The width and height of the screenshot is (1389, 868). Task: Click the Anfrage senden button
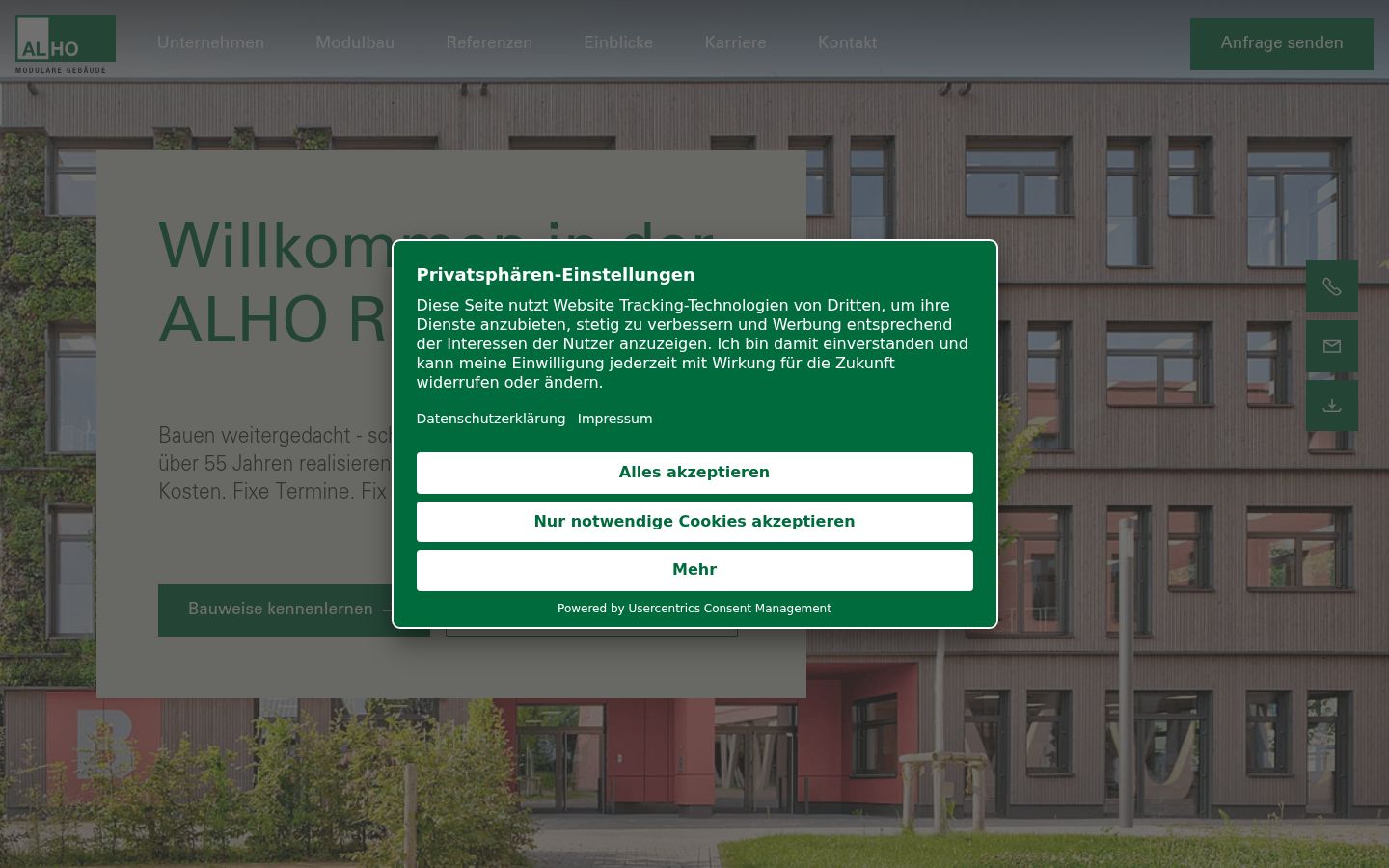click(1281, 43)
